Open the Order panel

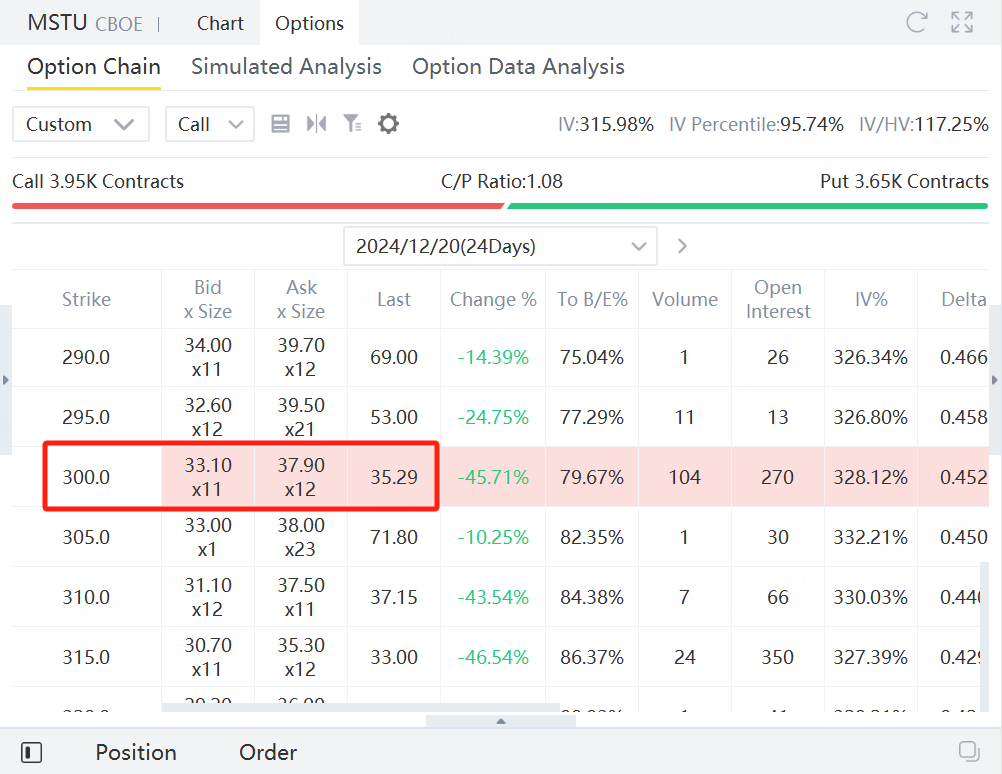coord(268,752)
